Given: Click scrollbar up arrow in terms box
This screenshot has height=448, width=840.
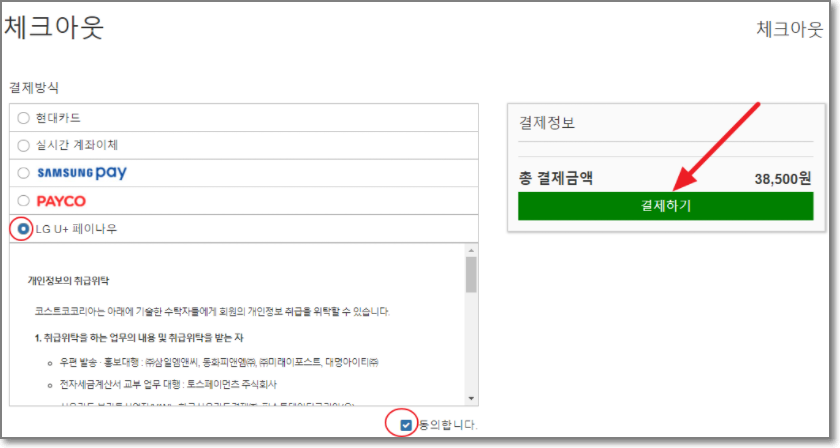Looking at the screenshot, I should (471, 250).
